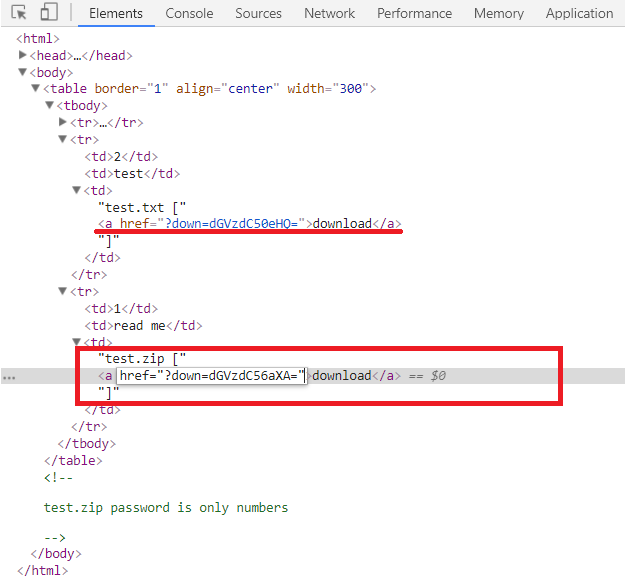This screenshot has width=625, height=577.
Task: Select the comment about test.zip password
Action: [166, 508]
